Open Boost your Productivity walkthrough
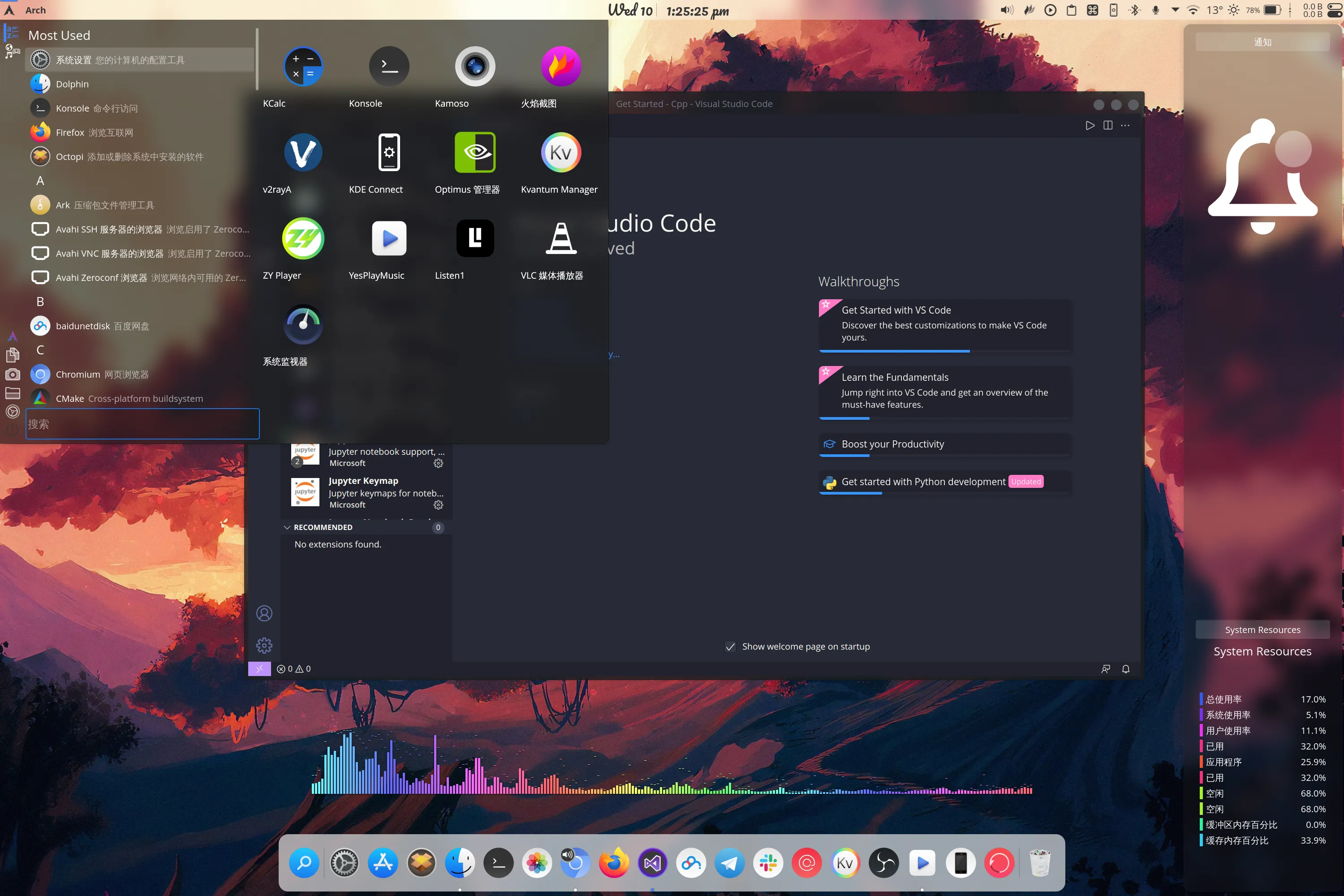 click(x=945, y=444)
